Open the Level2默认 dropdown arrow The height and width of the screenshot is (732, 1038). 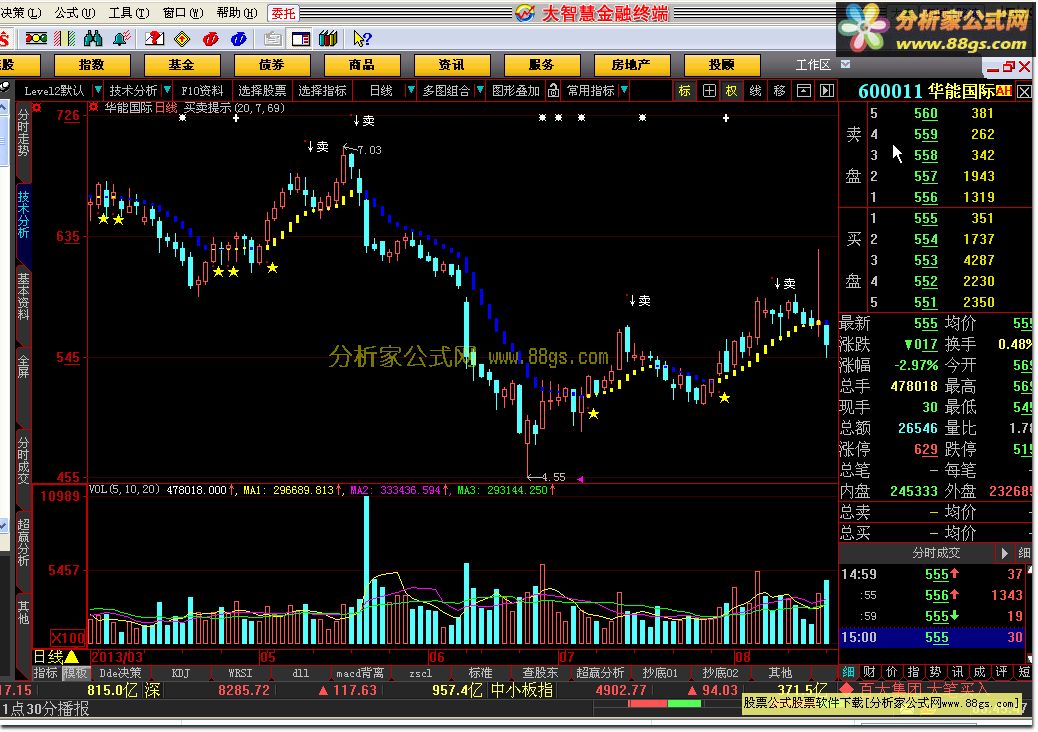(x=98, y=89)
